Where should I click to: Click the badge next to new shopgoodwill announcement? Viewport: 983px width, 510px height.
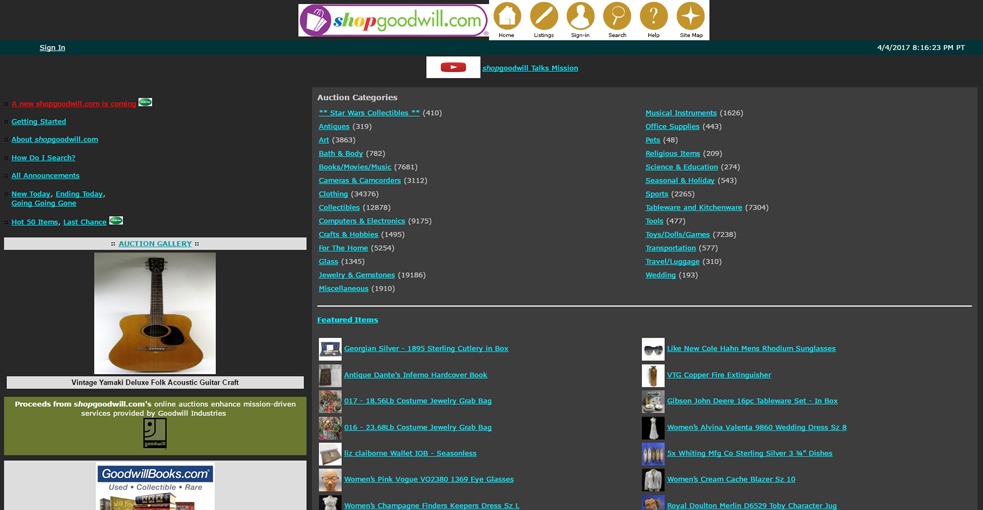click(145, 102)
